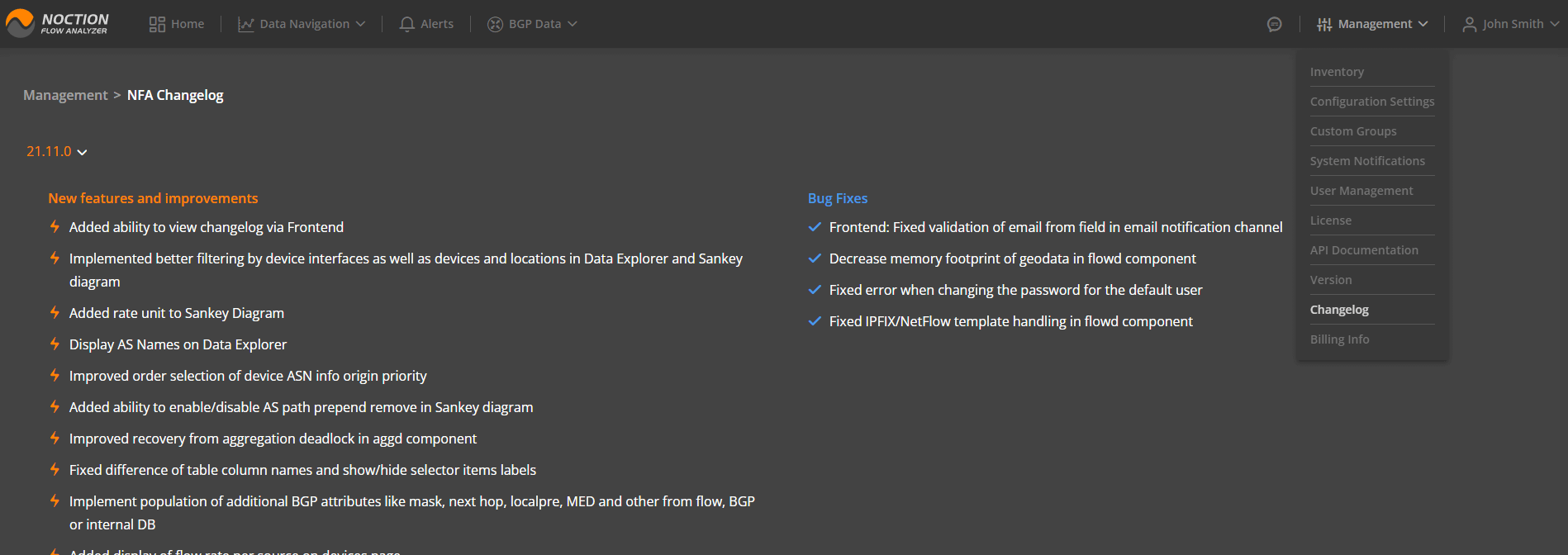Collapse the Management dropdown chevron
1568x555 pixels.
pos(1423,24)
